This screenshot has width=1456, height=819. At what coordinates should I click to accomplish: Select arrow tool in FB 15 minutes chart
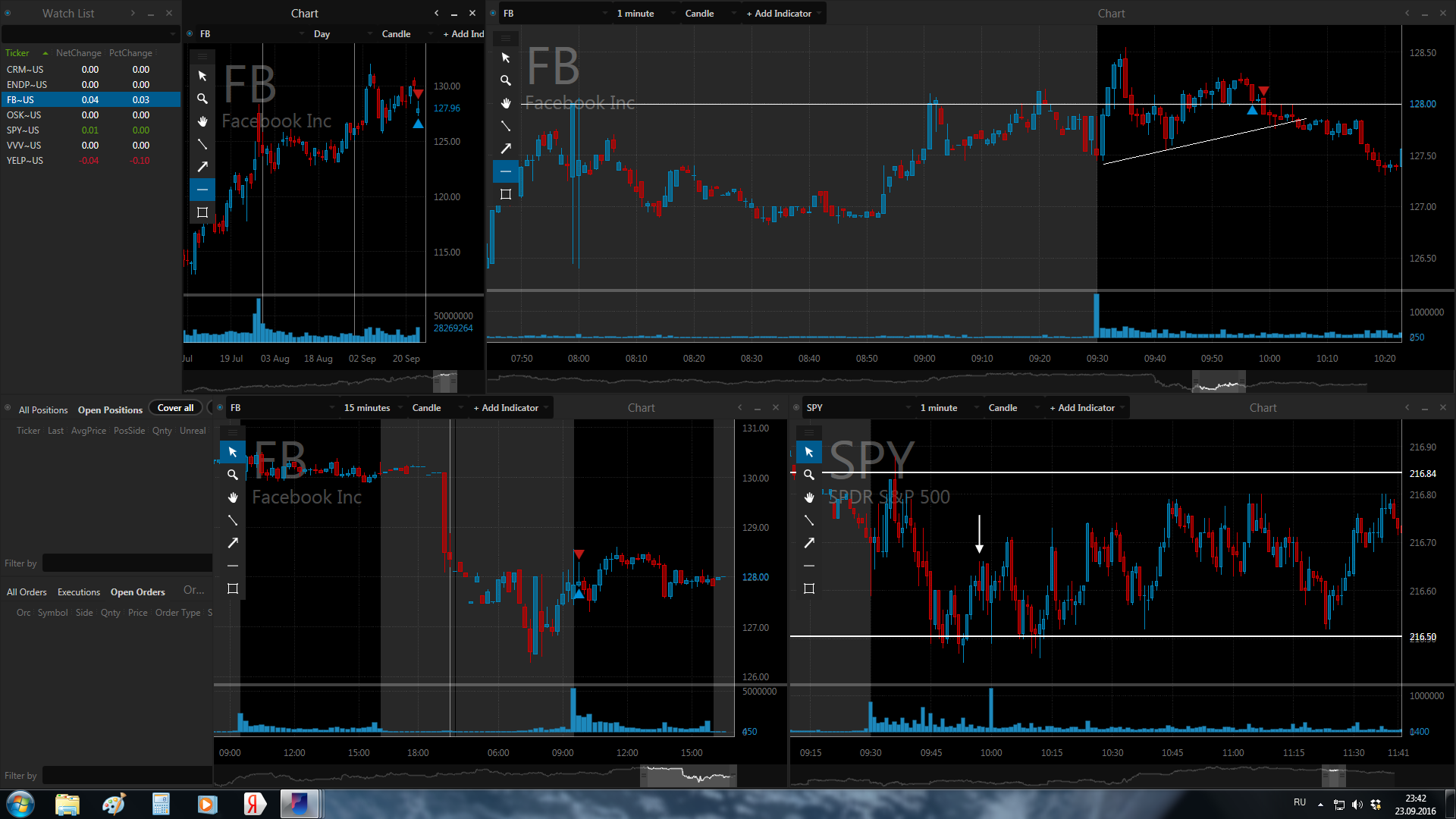(x=233, y=543)
